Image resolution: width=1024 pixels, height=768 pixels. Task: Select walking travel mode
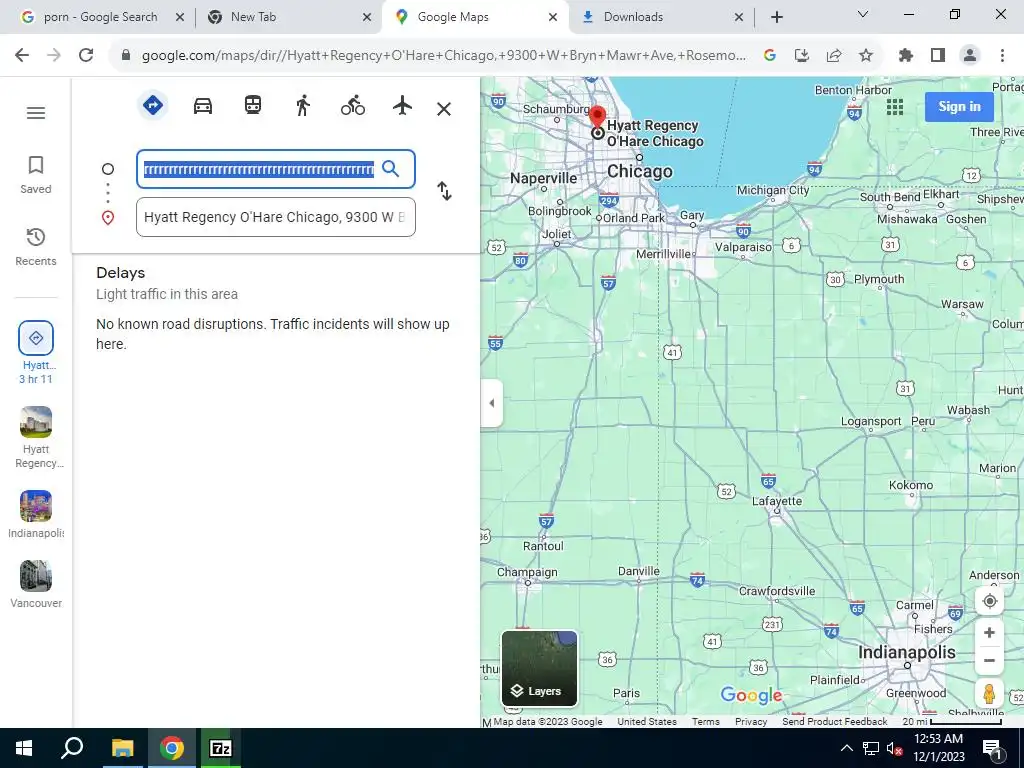tap(302, 105)
